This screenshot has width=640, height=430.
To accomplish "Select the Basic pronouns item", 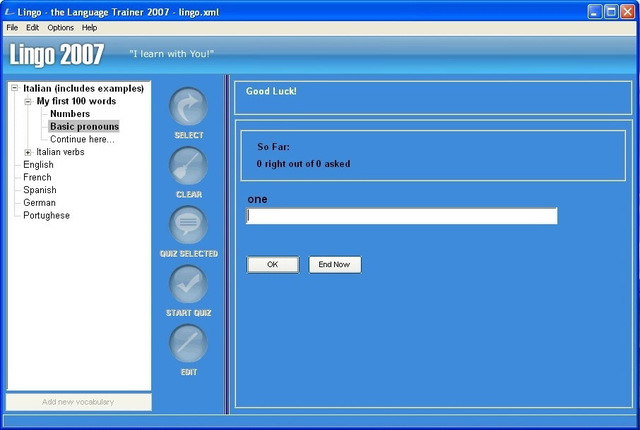I will click(x=84, y=126).
